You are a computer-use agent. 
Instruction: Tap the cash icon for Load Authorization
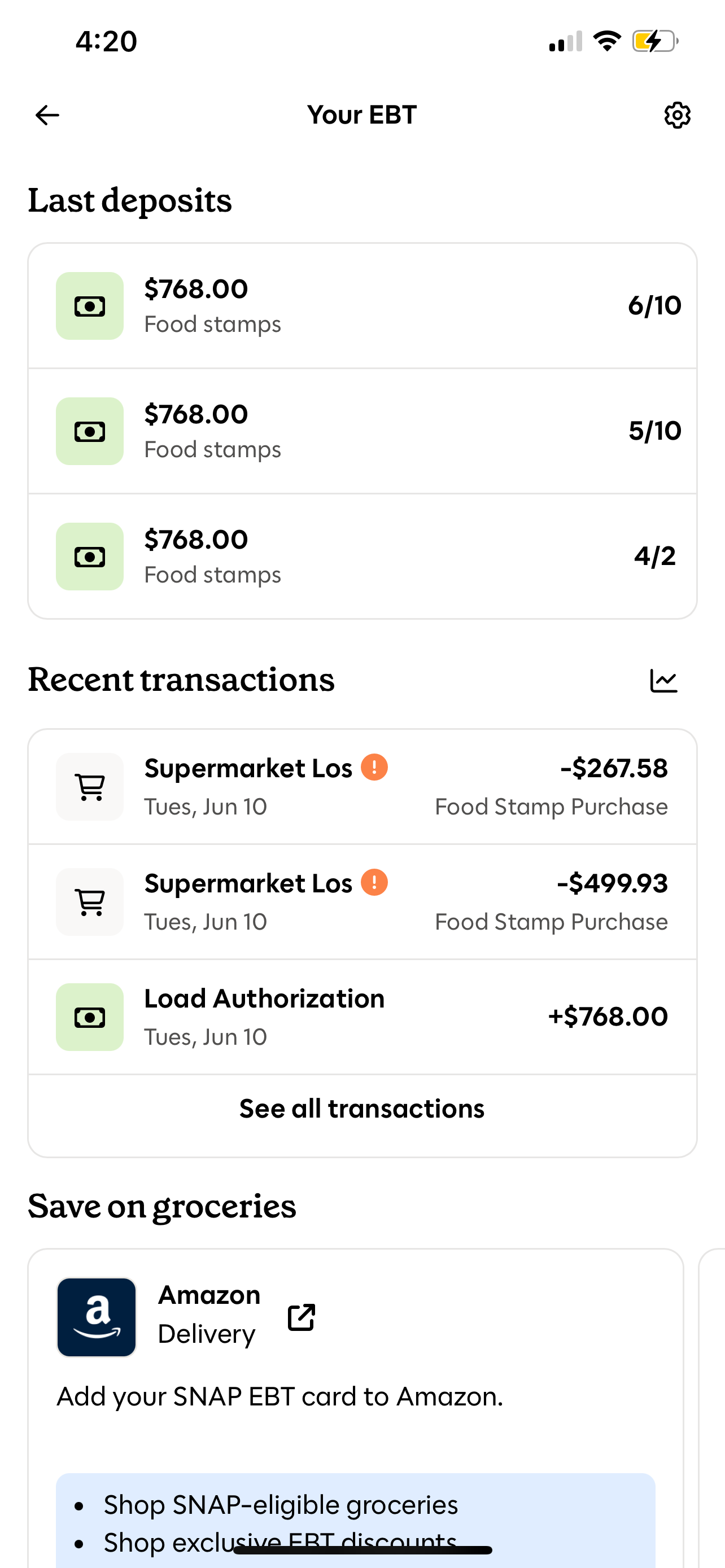click(x=90, y=1017)
